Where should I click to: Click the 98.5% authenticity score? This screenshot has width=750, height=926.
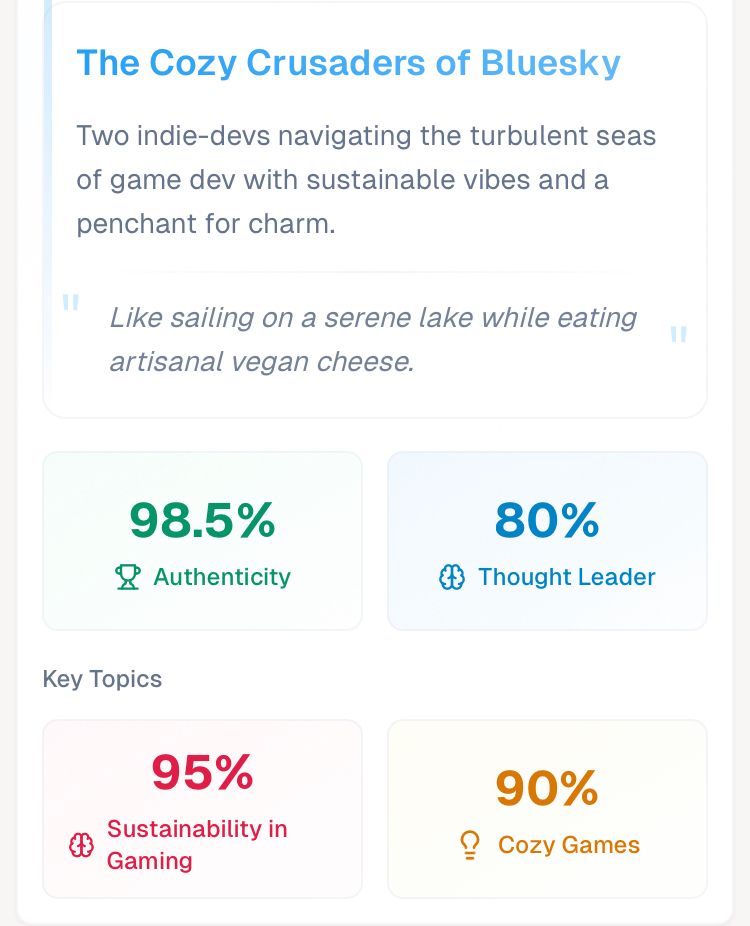pos(202,520)
